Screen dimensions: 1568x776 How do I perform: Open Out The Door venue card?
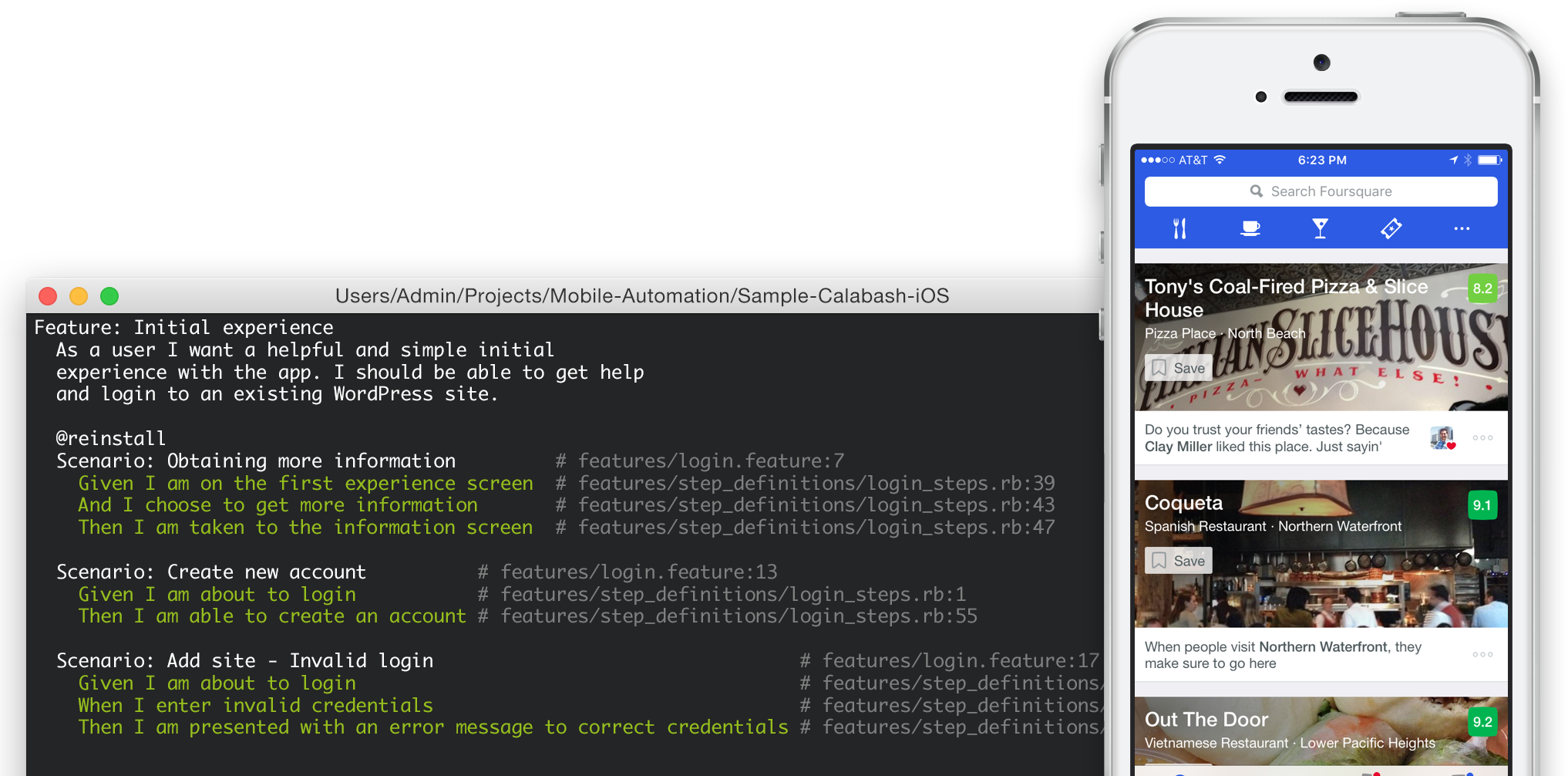(x=1321, y=731)
